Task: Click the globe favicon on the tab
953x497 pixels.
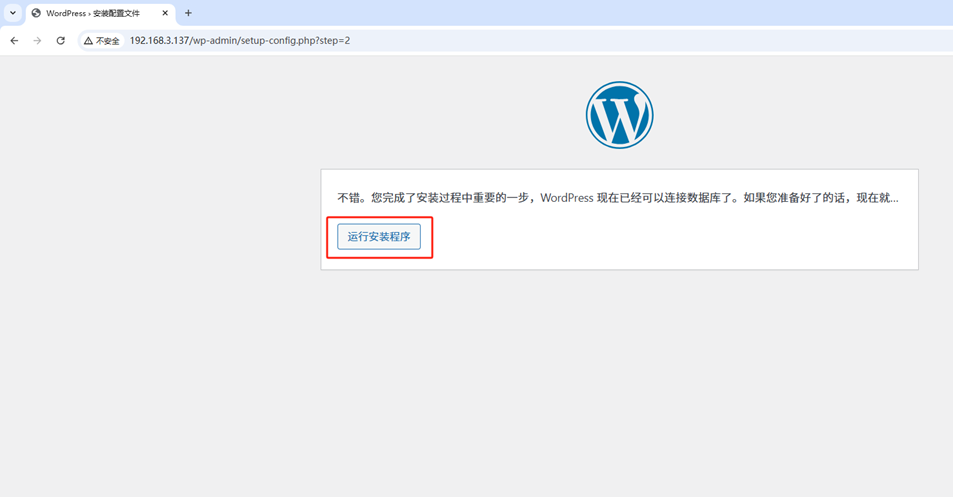Action: tap(36, 13)
